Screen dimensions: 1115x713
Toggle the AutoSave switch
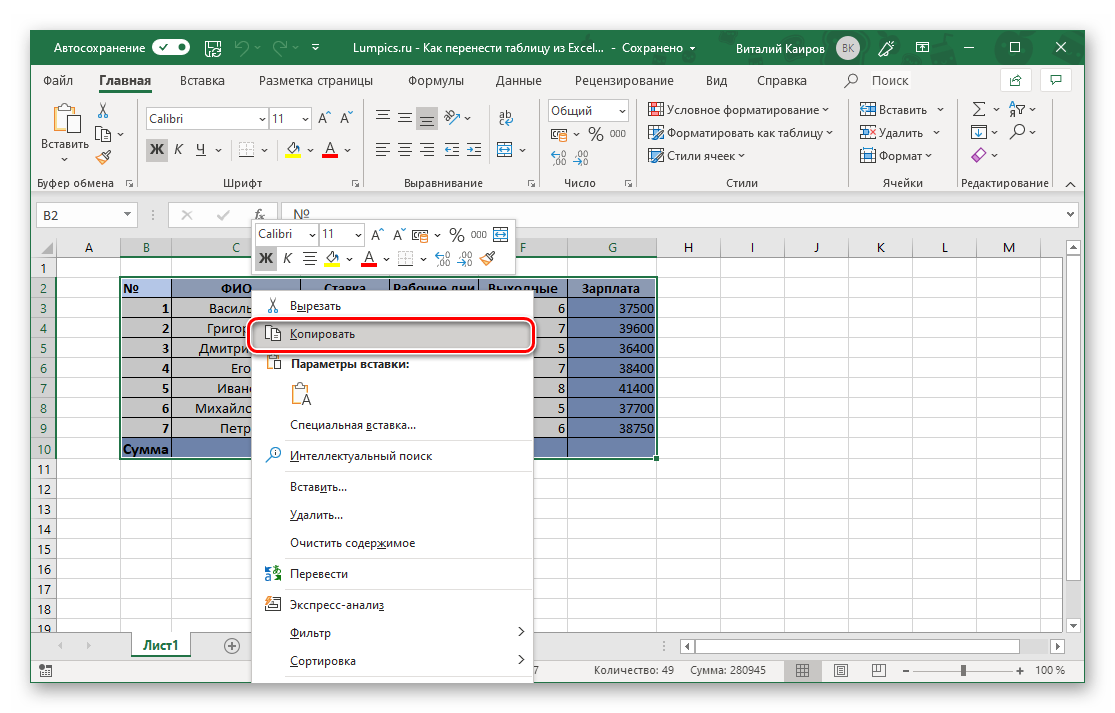click(x=171, y=48)
